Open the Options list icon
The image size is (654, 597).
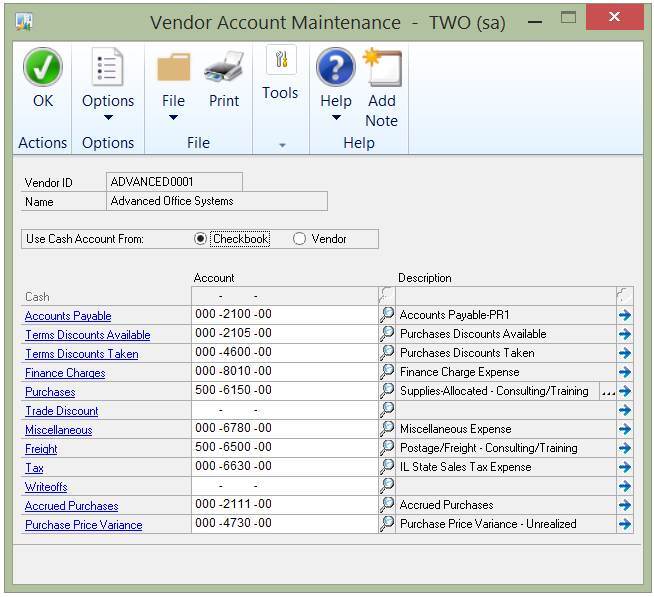click(x=108, y=67)
